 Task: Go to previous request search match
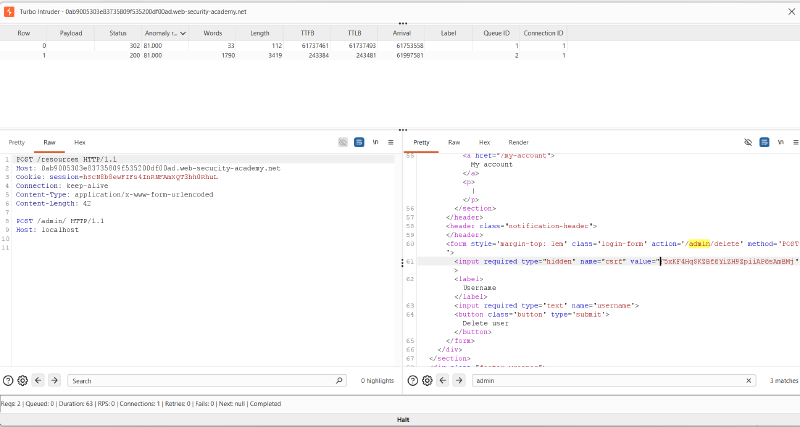point(38,381)
